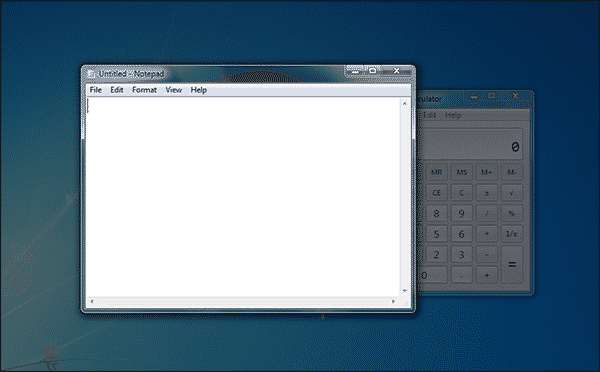
Task: Click the MS memory store button
Action: [x=461, y=172]
